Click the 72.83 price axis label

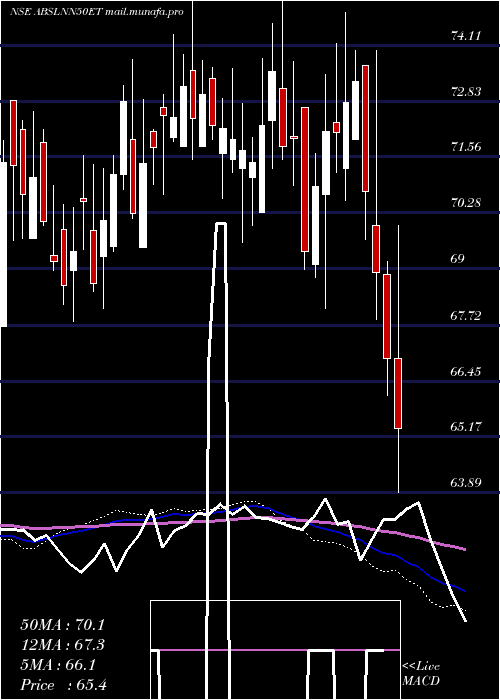[466, 92]
